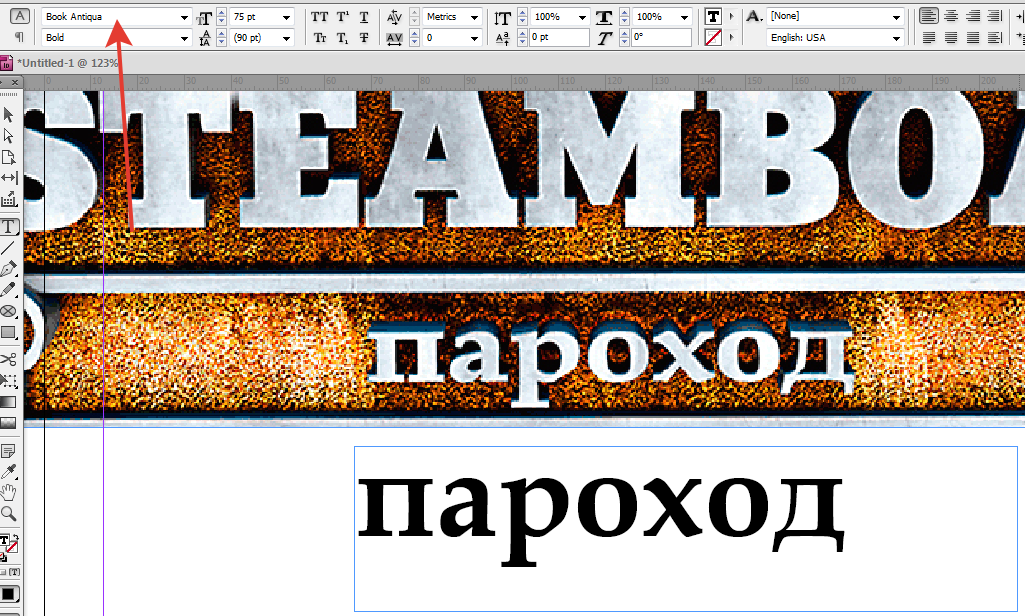The height and width of the screenshot is (616, 1025).
Task: Open the vertical scale 100% dropdown
Action: pos(582,18)
